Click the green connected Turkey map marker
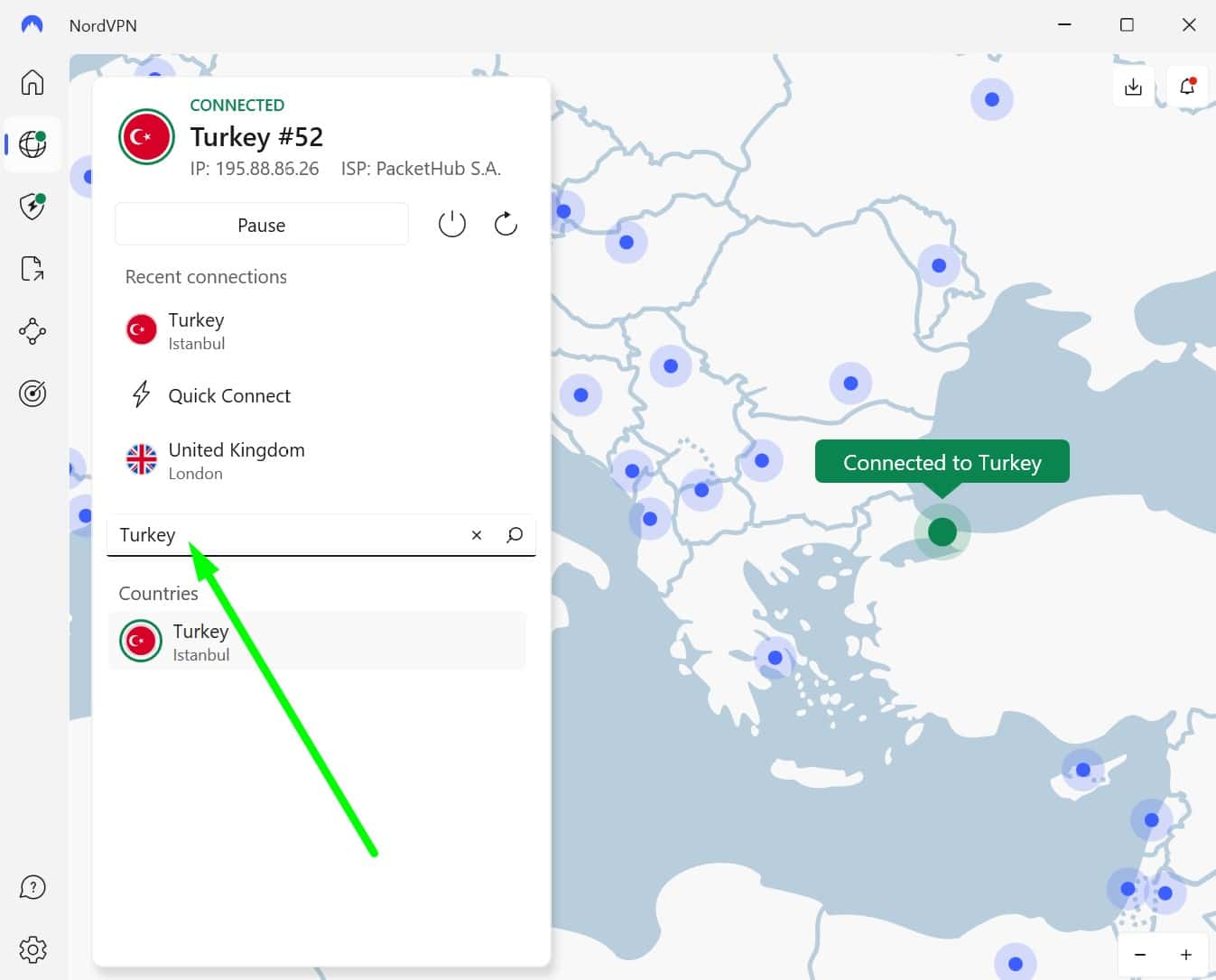This screenshot has height=980, width=1216. [942, 532]
